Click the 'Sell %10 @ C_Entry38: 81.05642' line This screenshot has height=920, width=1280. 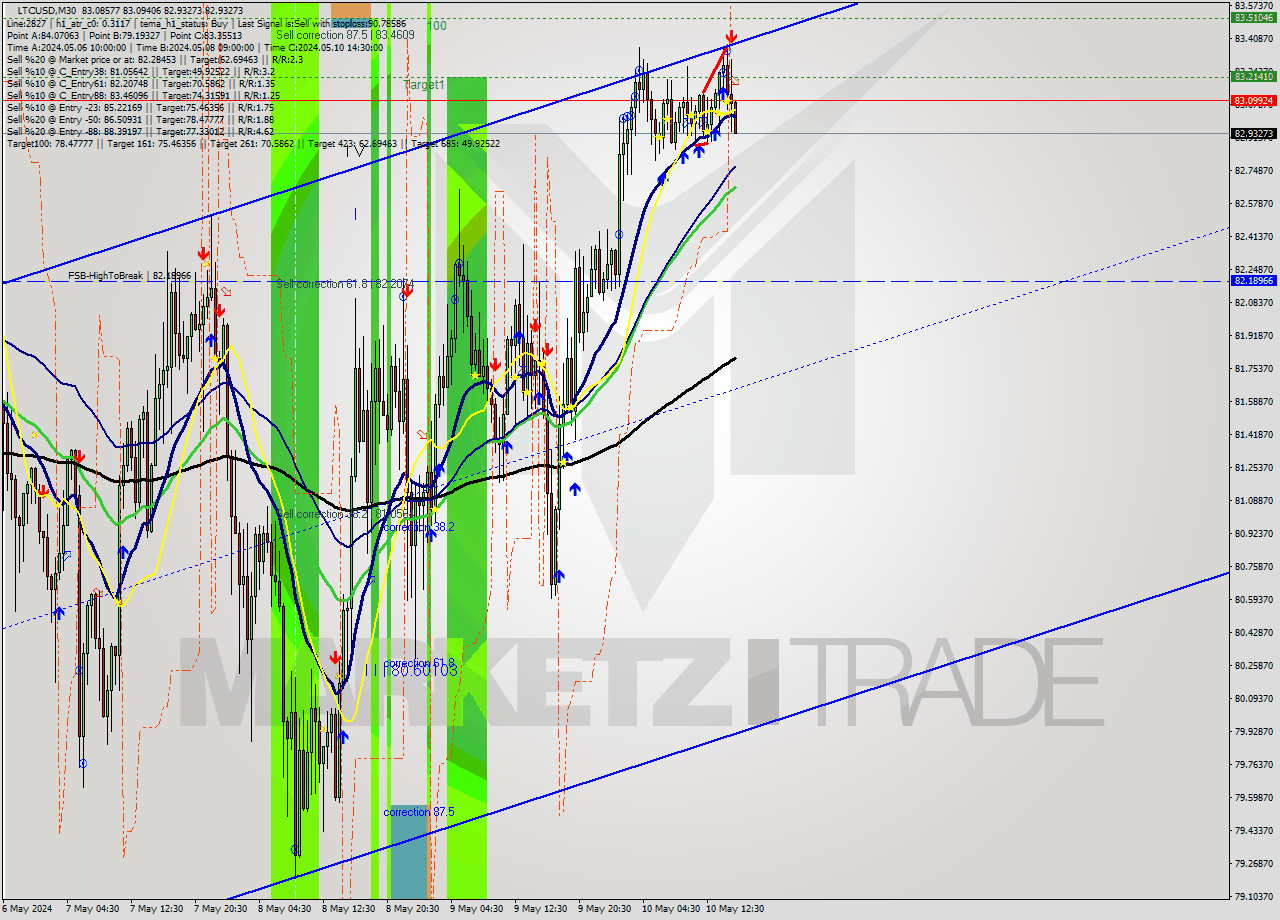click(141, 71)
